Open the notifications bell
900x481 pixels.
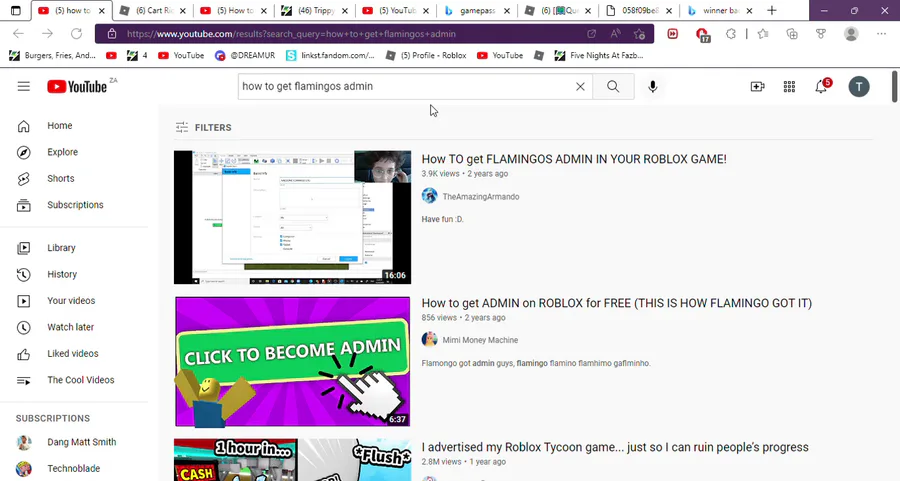point(821,87)
